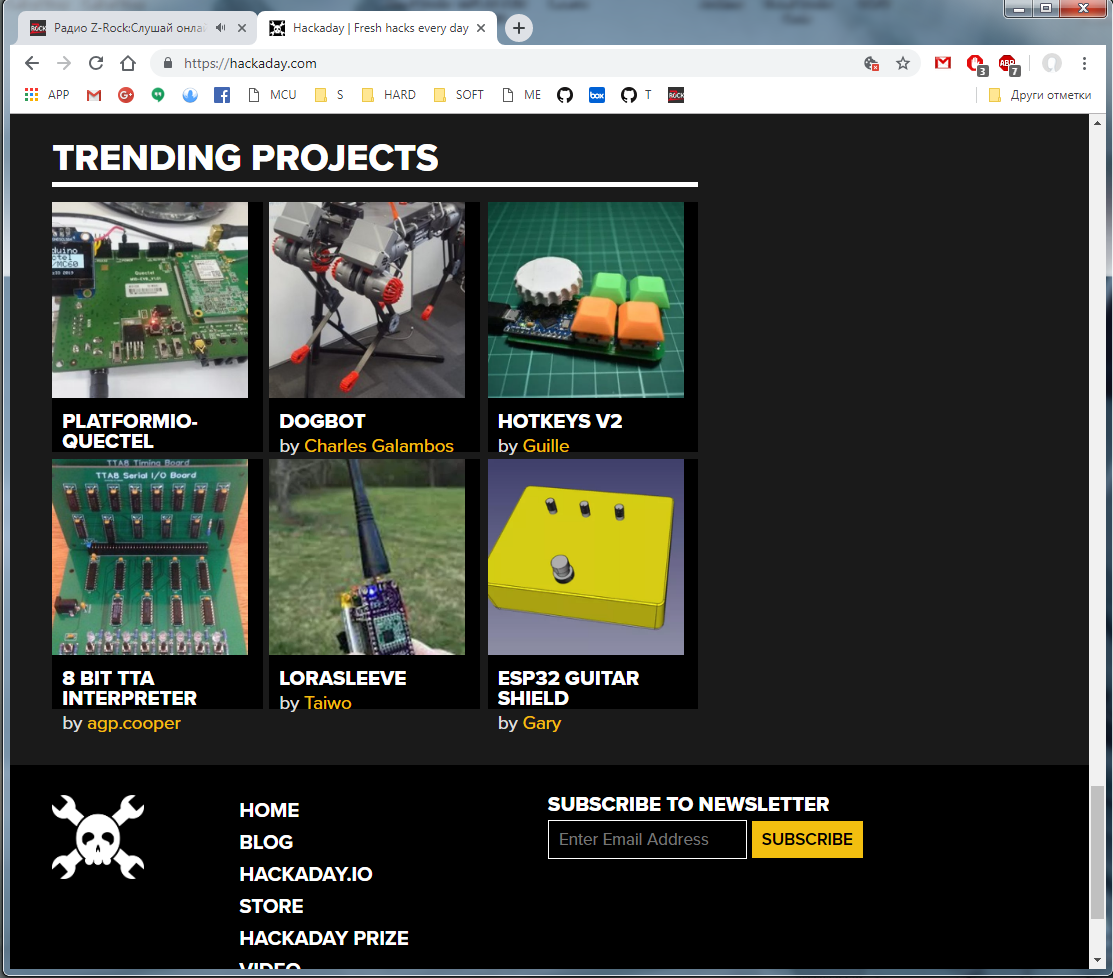The image size is (1113, 978).
Task: Open the Други отметки bookmarks folder
Action: pyautogui.click(x=1040, y=95)
